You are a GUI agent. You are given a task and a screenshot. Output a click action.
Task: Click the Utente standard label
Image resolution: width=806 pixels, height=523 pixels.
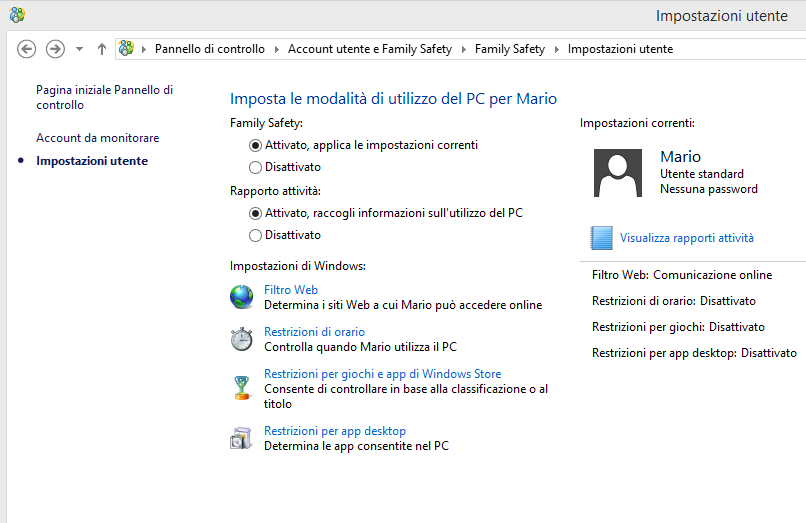tap(702, 174)
